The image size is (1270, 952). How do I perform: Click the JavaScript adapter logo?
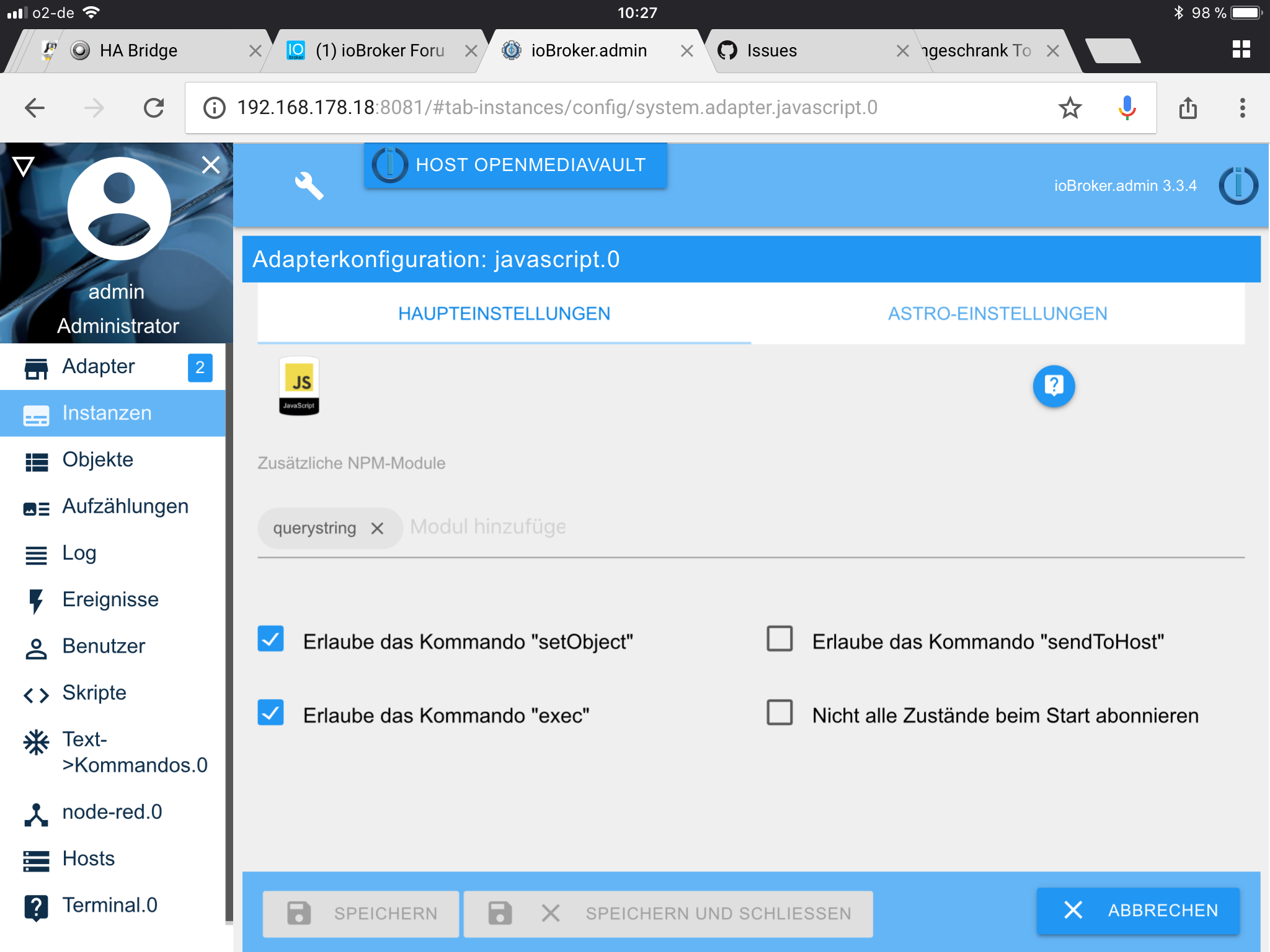pos(299,386)
